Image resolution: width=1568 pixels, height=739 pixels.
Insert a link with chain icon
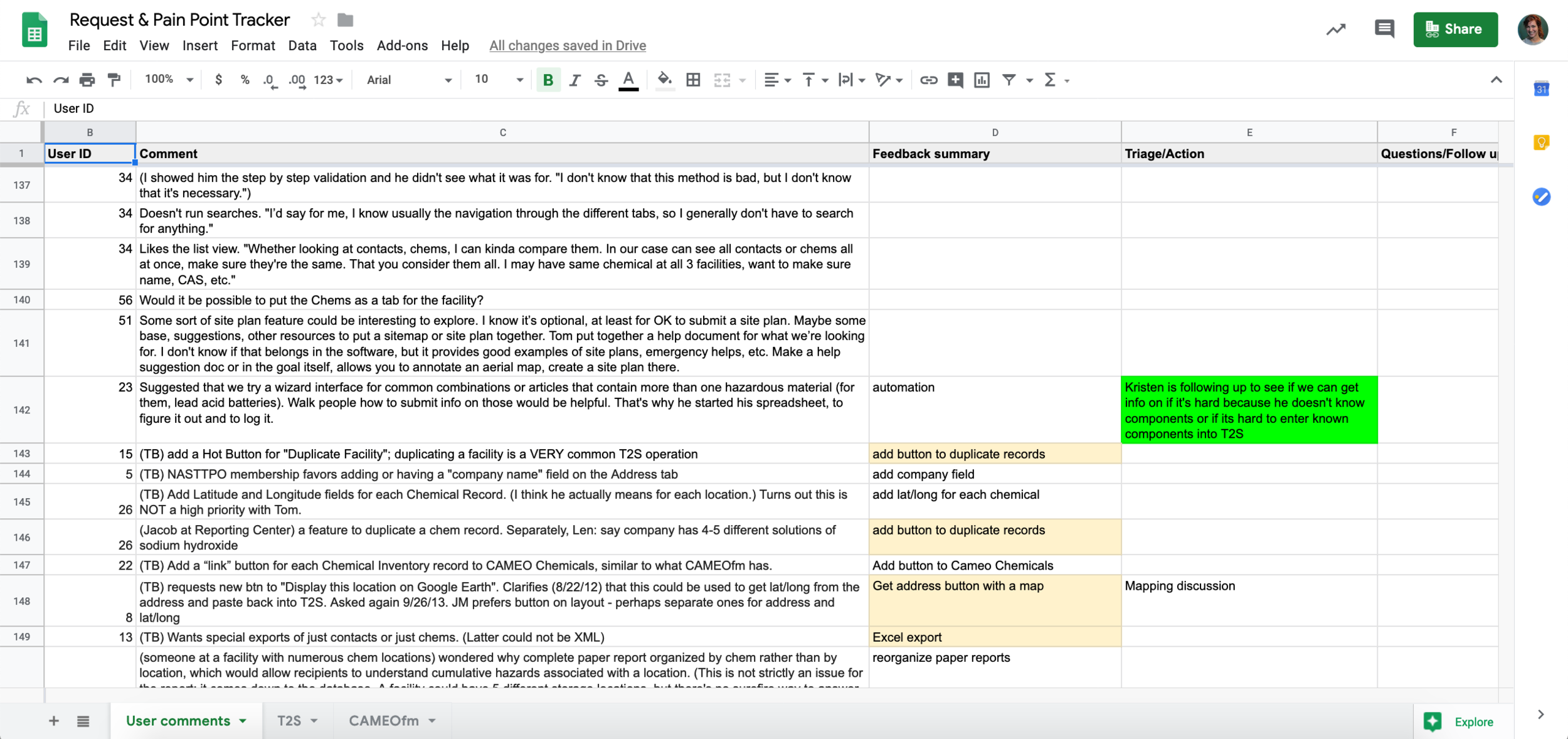928,80
